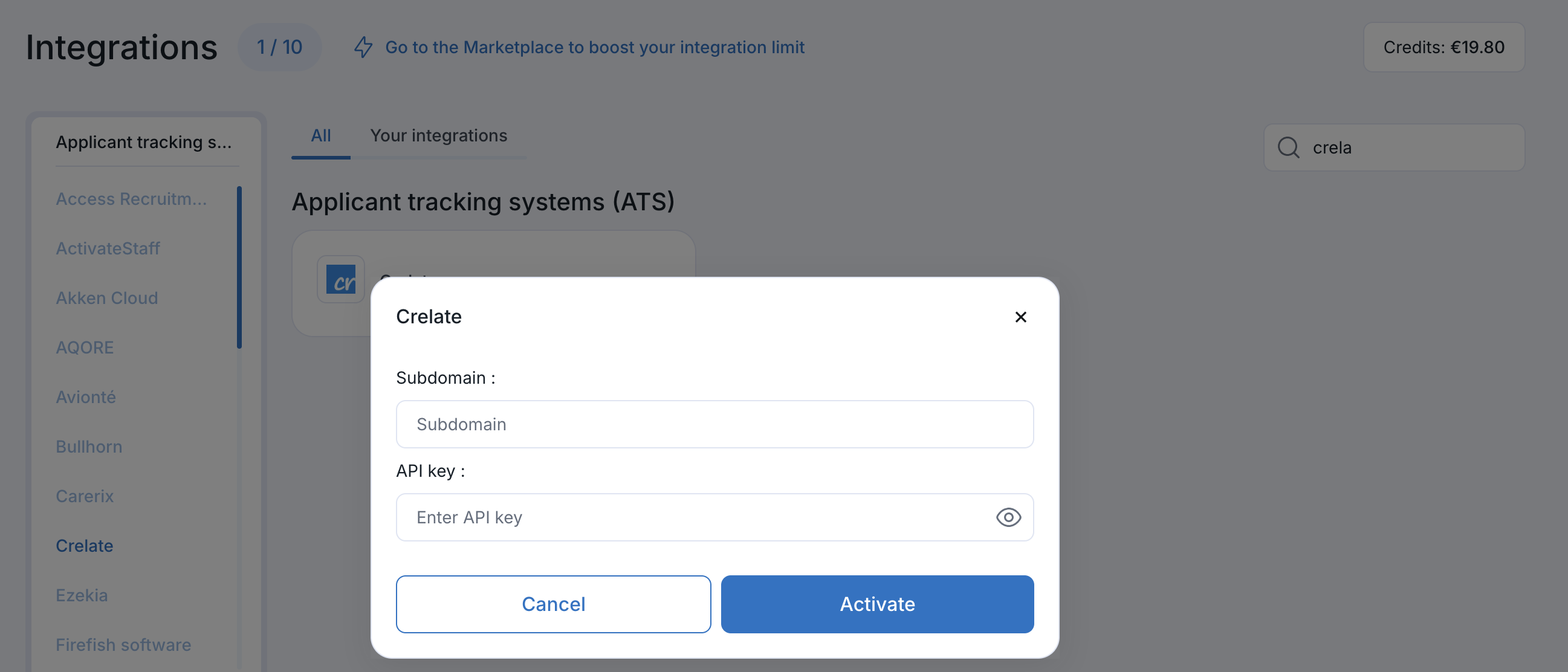This screenshot has height=672, width=1568.
Task: Select Avionté in sidebar list
Action: click(86, 397)
